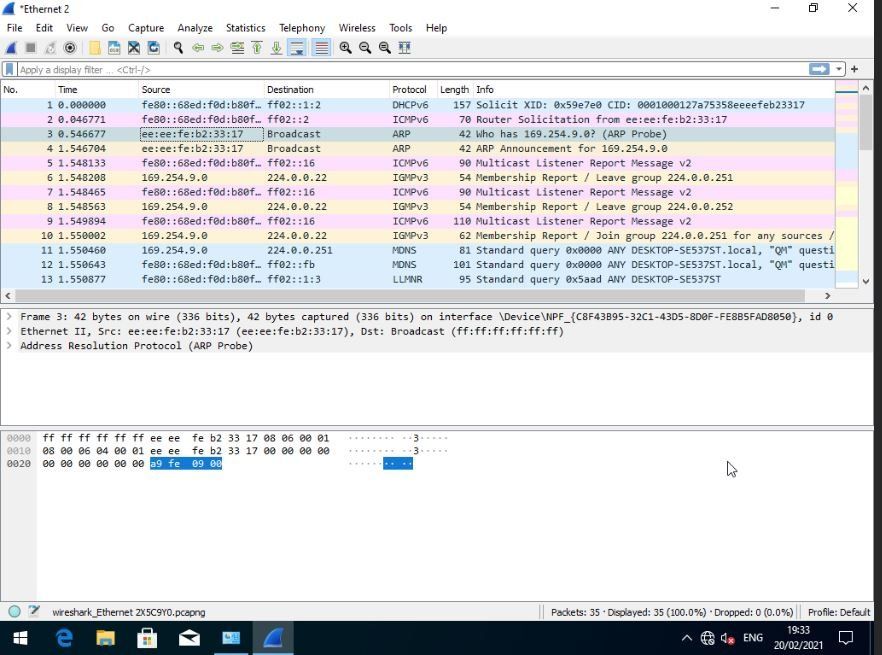The image size is (882, 655).
Task: Click into the display filter field
Action: [412, 69]
